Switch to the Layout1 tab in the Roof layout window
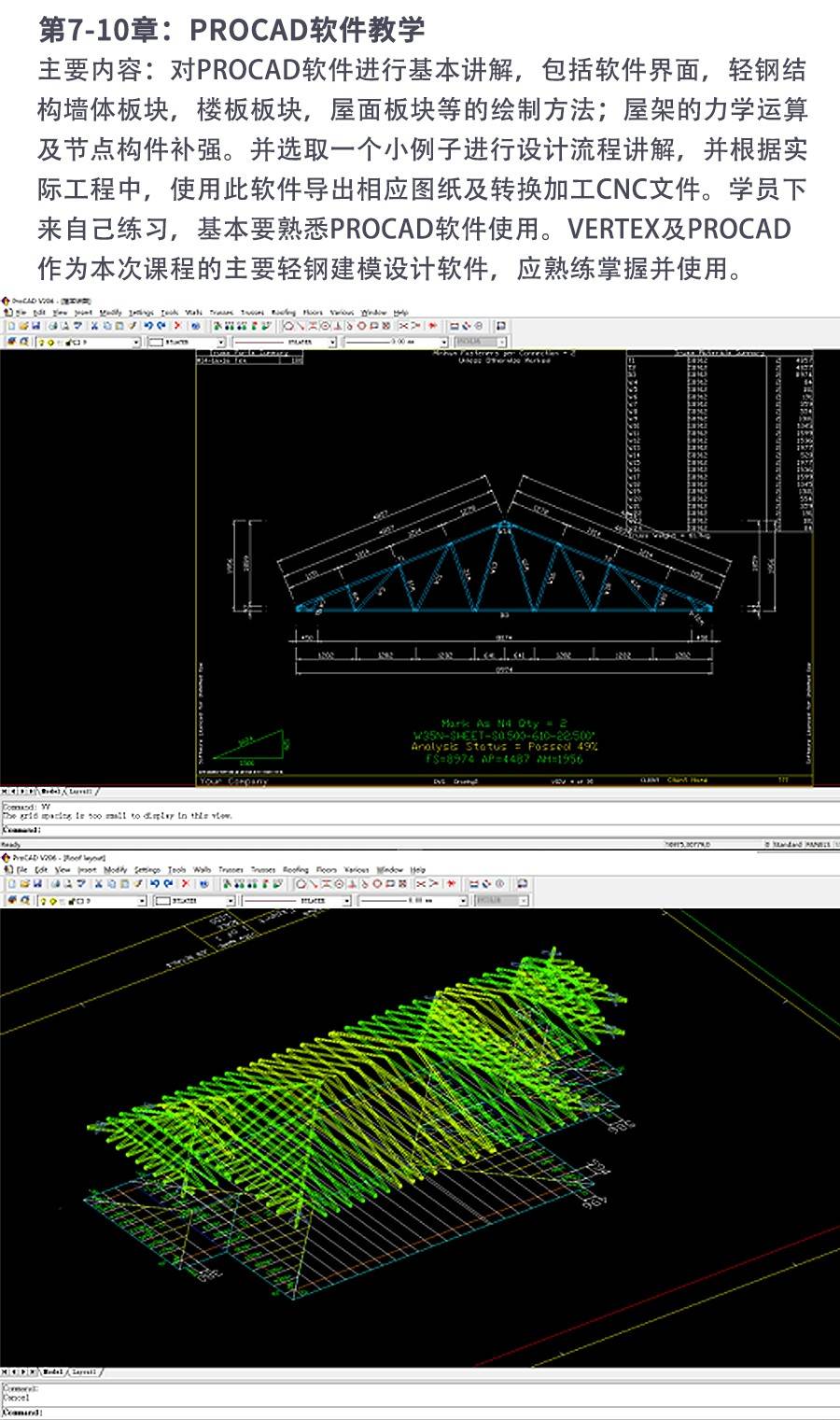Image resolution: width=840 pixels, height=1420 pixels. [83, 1371]
